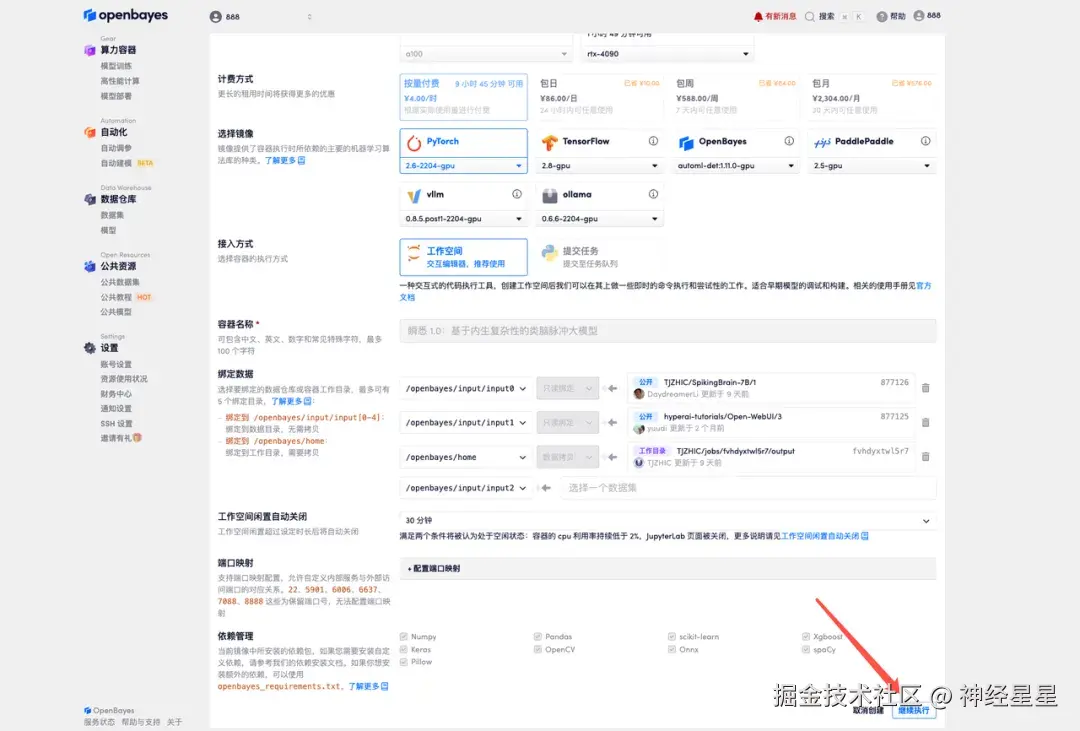The height and width of the screenshot is (731, 1080).
Task: Choose the 工作空间 access mode
Action: [x=464, y=257]
